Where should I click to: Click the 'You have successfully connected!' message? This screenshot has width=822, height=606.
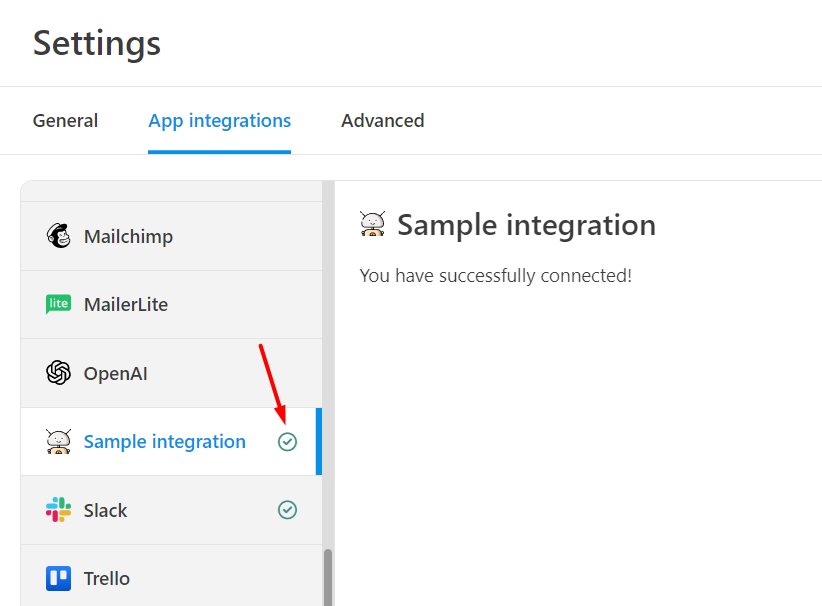[x=495, y=275]
